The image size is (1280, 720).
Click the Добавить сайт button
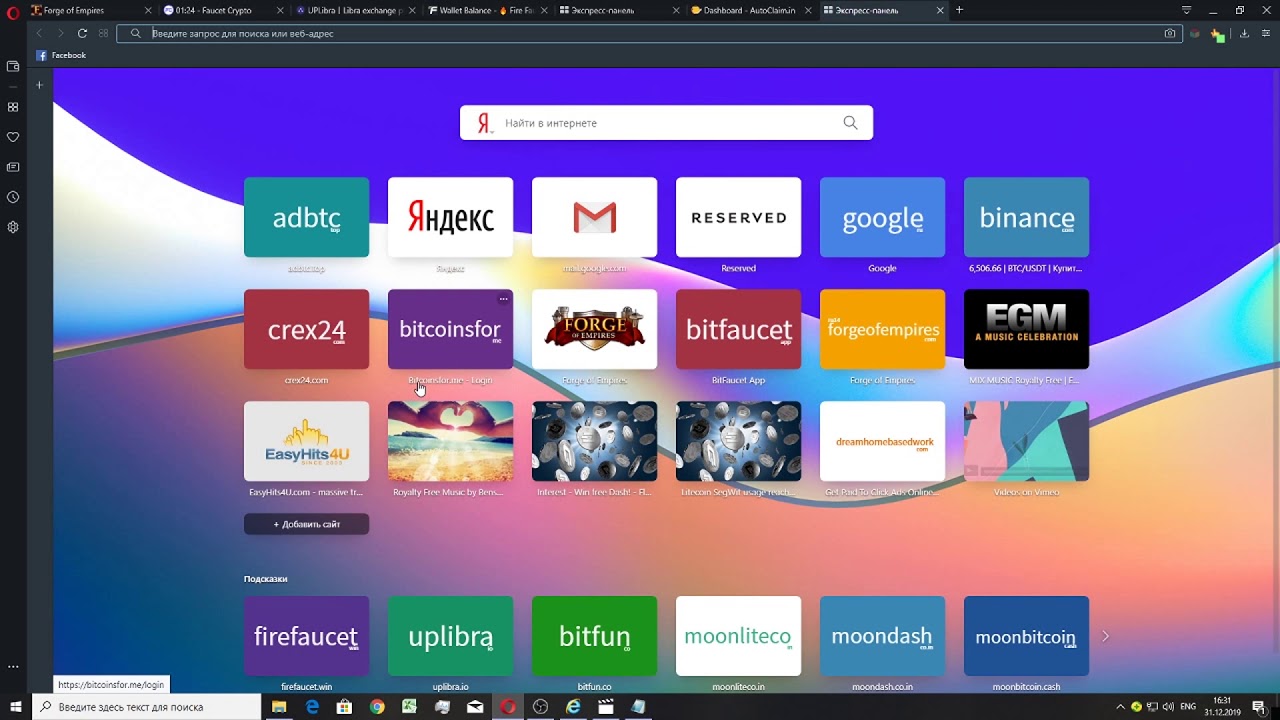306,524
